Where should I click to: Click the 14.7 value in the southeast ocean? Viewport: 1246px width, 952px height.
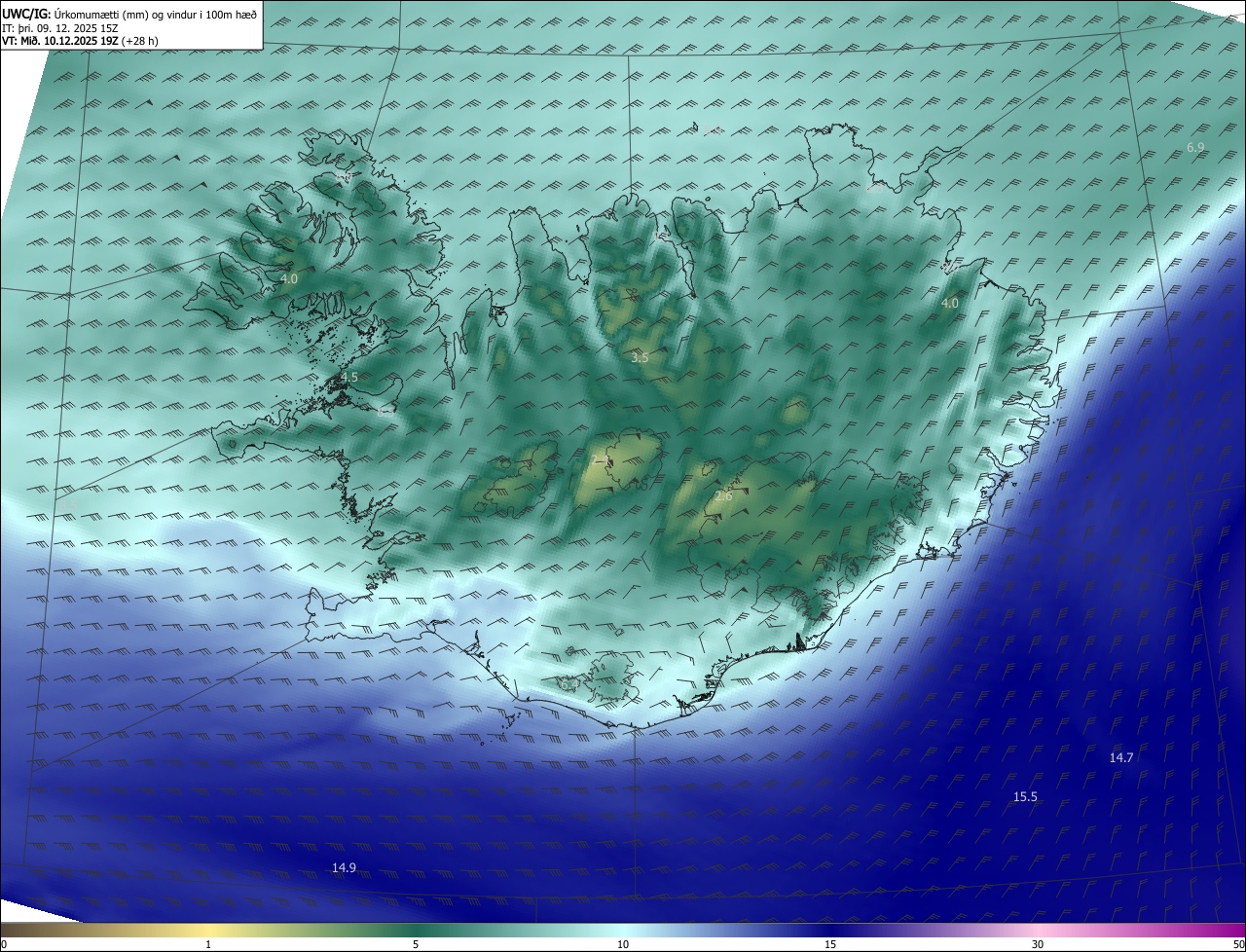tap(1121, 757)
